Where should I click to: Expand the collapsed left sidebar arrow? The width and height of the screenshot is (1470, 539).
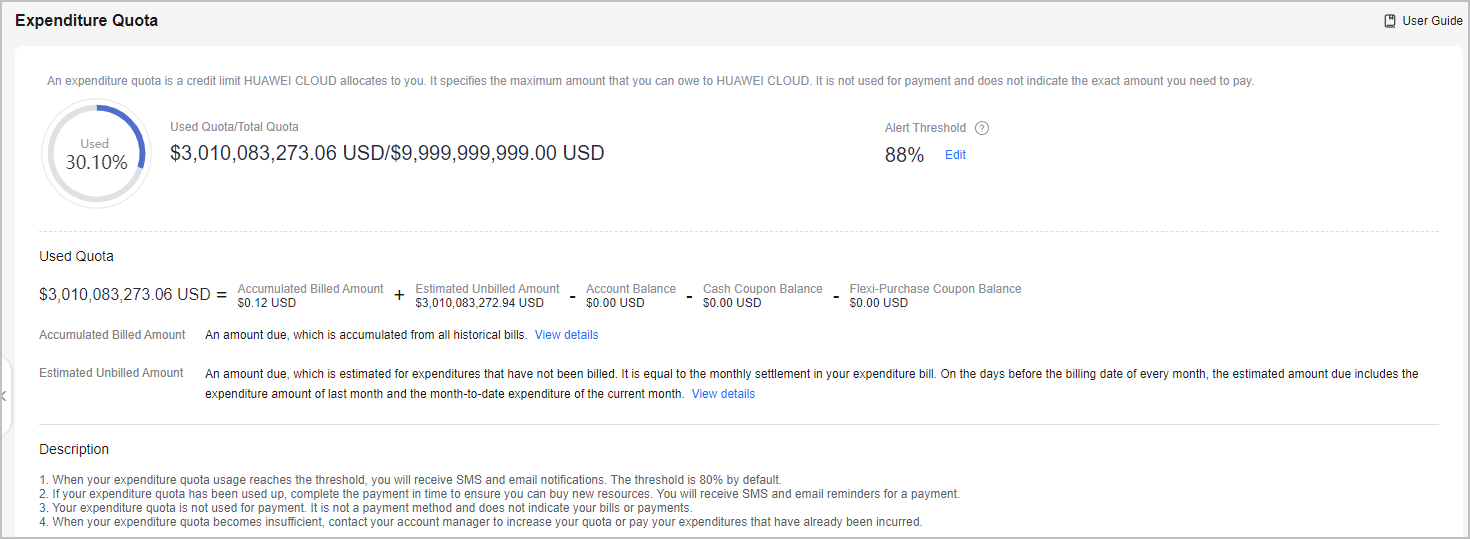point(4,396)
